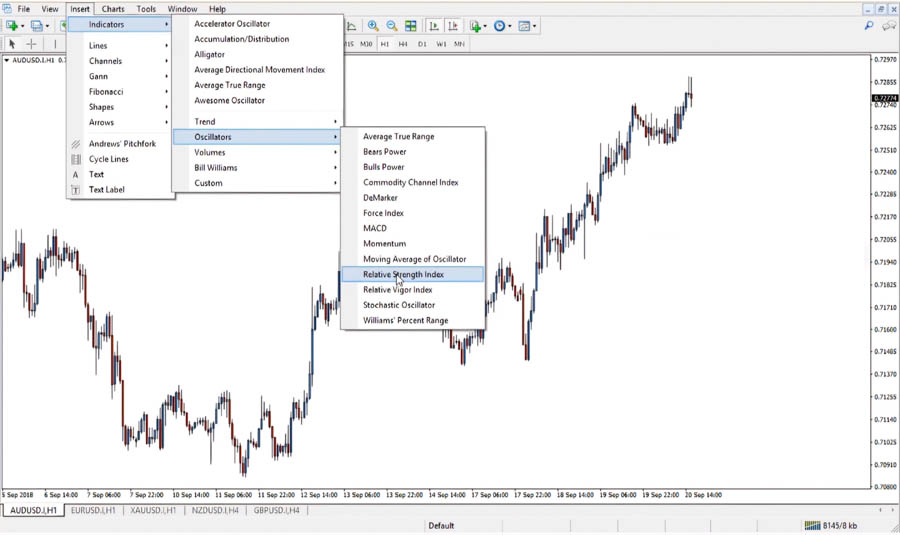The image size is (900, 535).
Task: Open the File menu
Action: point(24,9)
